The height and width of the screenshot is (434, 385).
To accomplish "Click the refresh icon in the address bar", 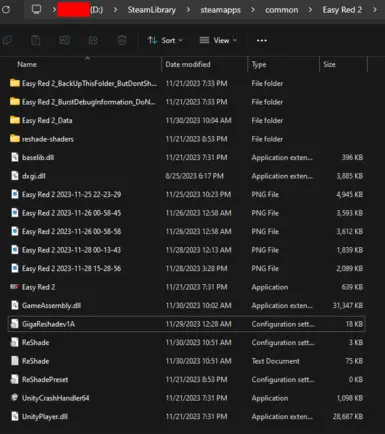I will click(x=6, y=10).
